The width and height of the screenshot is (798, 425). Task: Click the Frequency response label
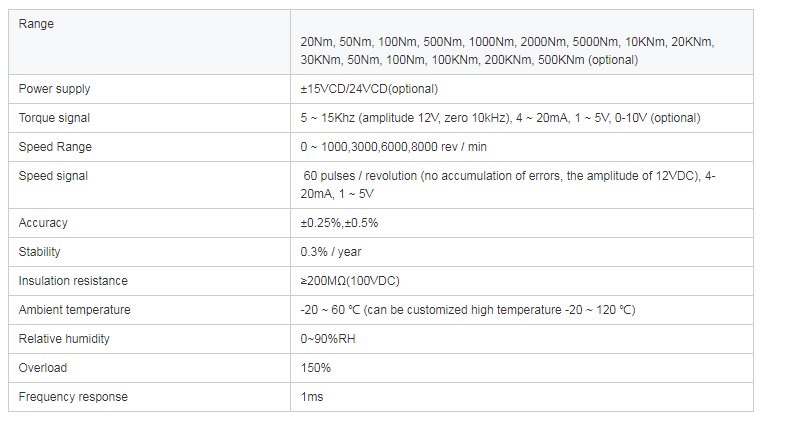pyautogui.click(x=73, y=397)
